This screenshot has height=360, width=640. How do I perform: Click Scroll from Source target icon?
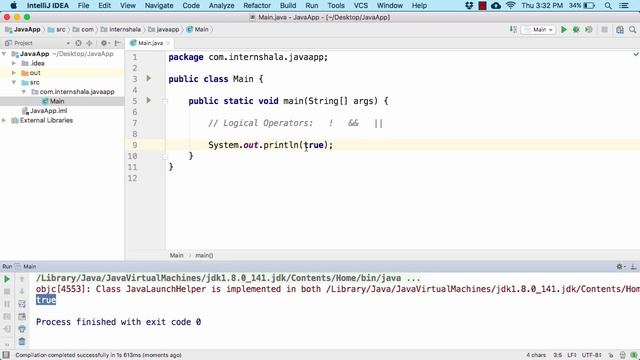click(x=78, y=43)
